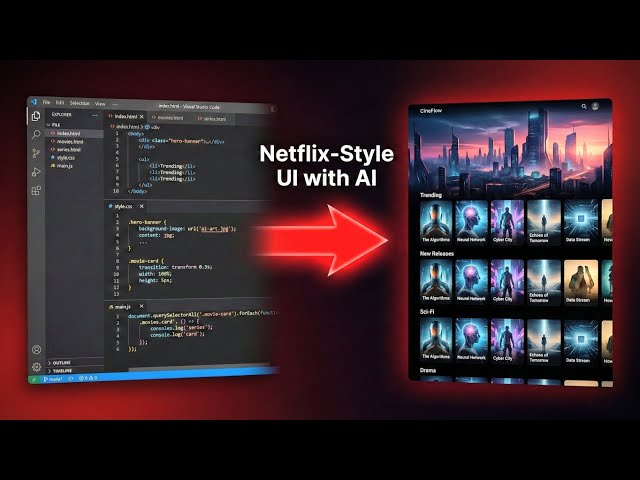640x480 pixels.
Task: Switch to the series.html editor tab
Action: [212, 119]
